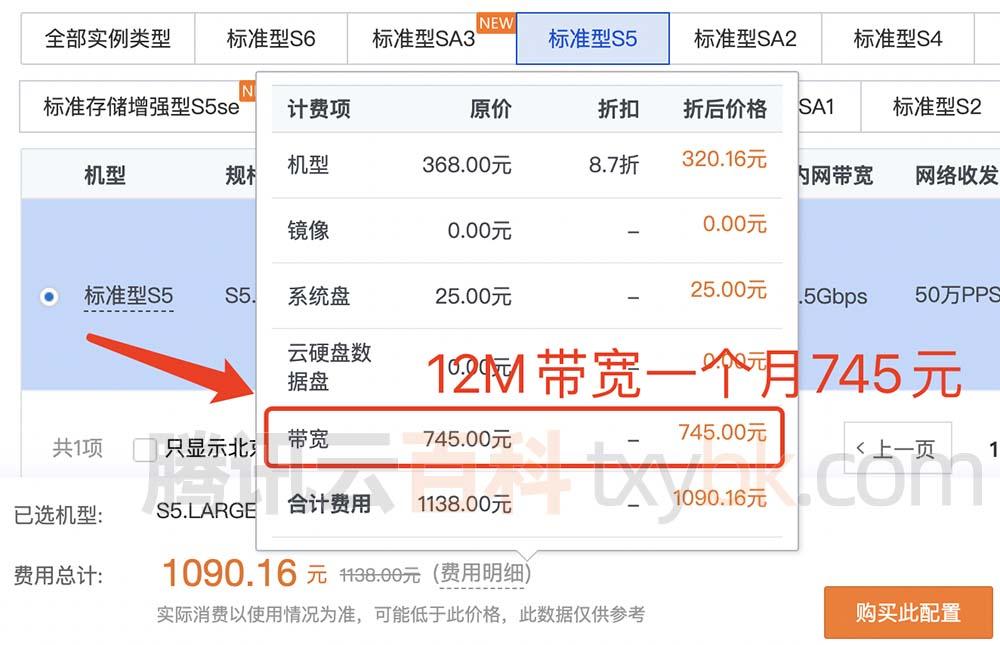This screenshot has height=645, width=1000.
Task: Click the 购买此配置 purchase button
Action: pyautogui.click(x=908, y=612)
